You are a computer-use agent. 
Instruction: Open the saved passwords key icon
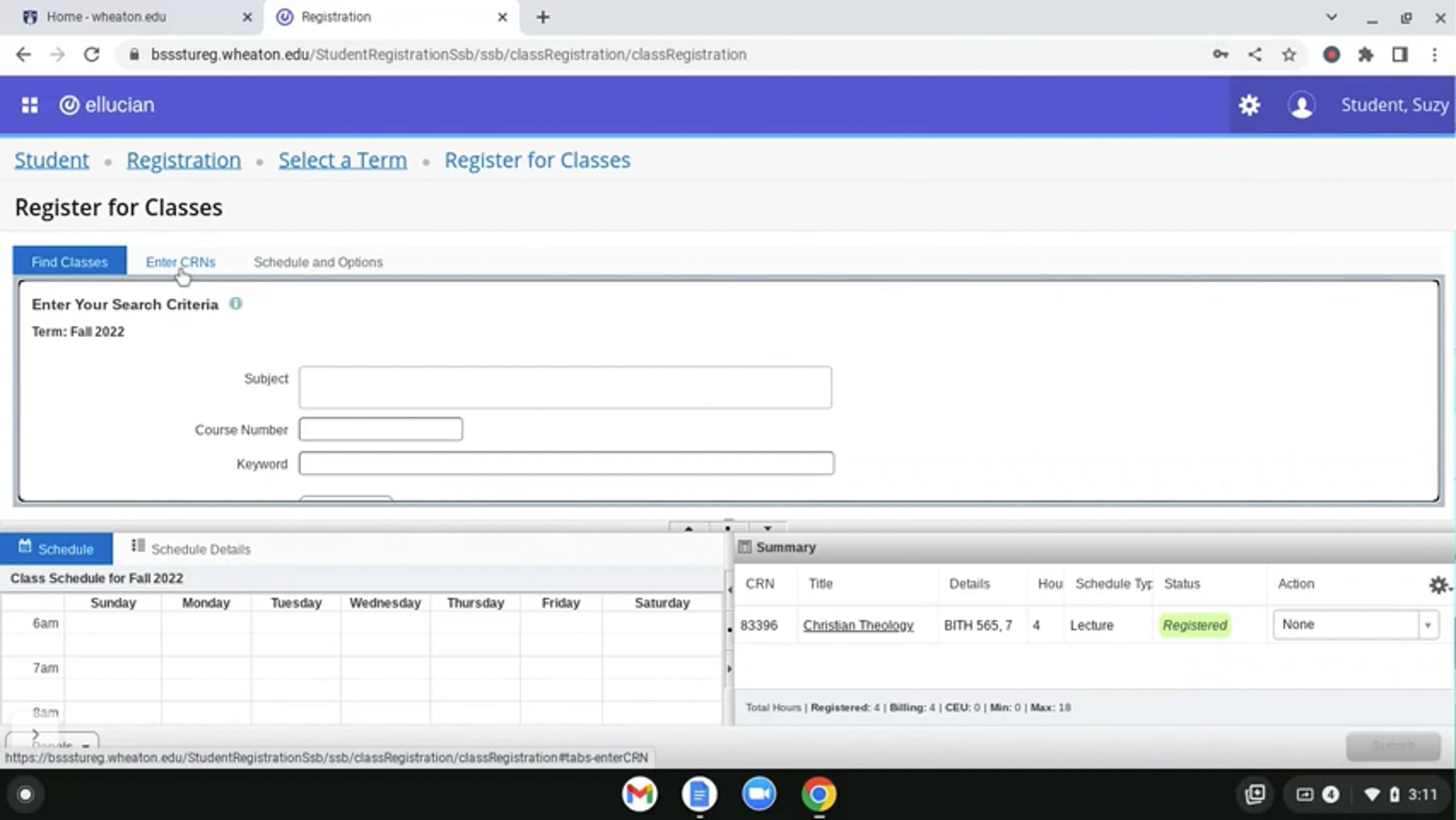pyautogui.click(x=1220, y=55)
